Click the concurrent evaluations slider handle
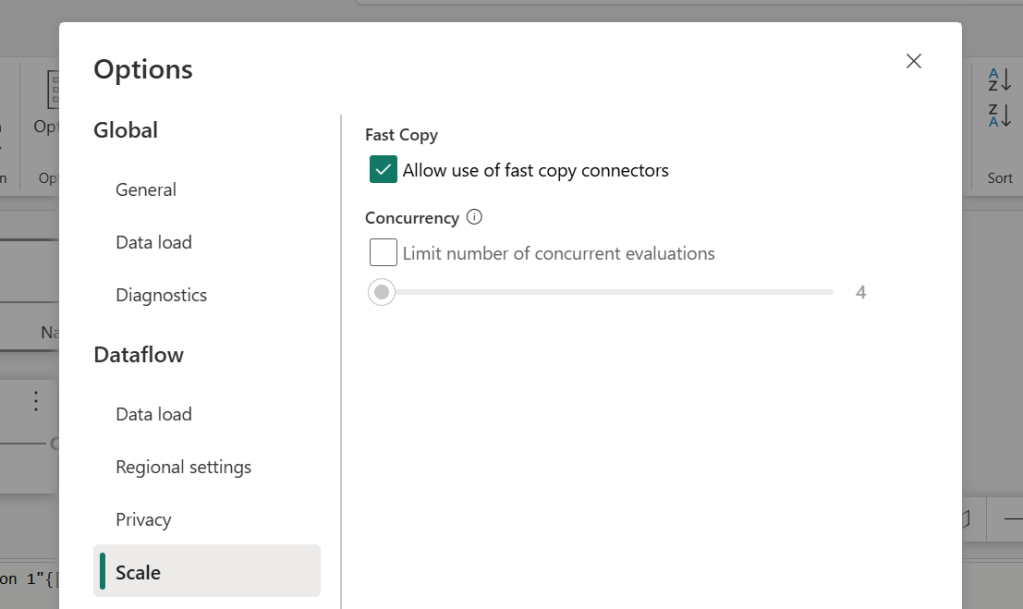The height and width of the screenshot is (609, 1023). pyautogui.click(x=381, y=292)
